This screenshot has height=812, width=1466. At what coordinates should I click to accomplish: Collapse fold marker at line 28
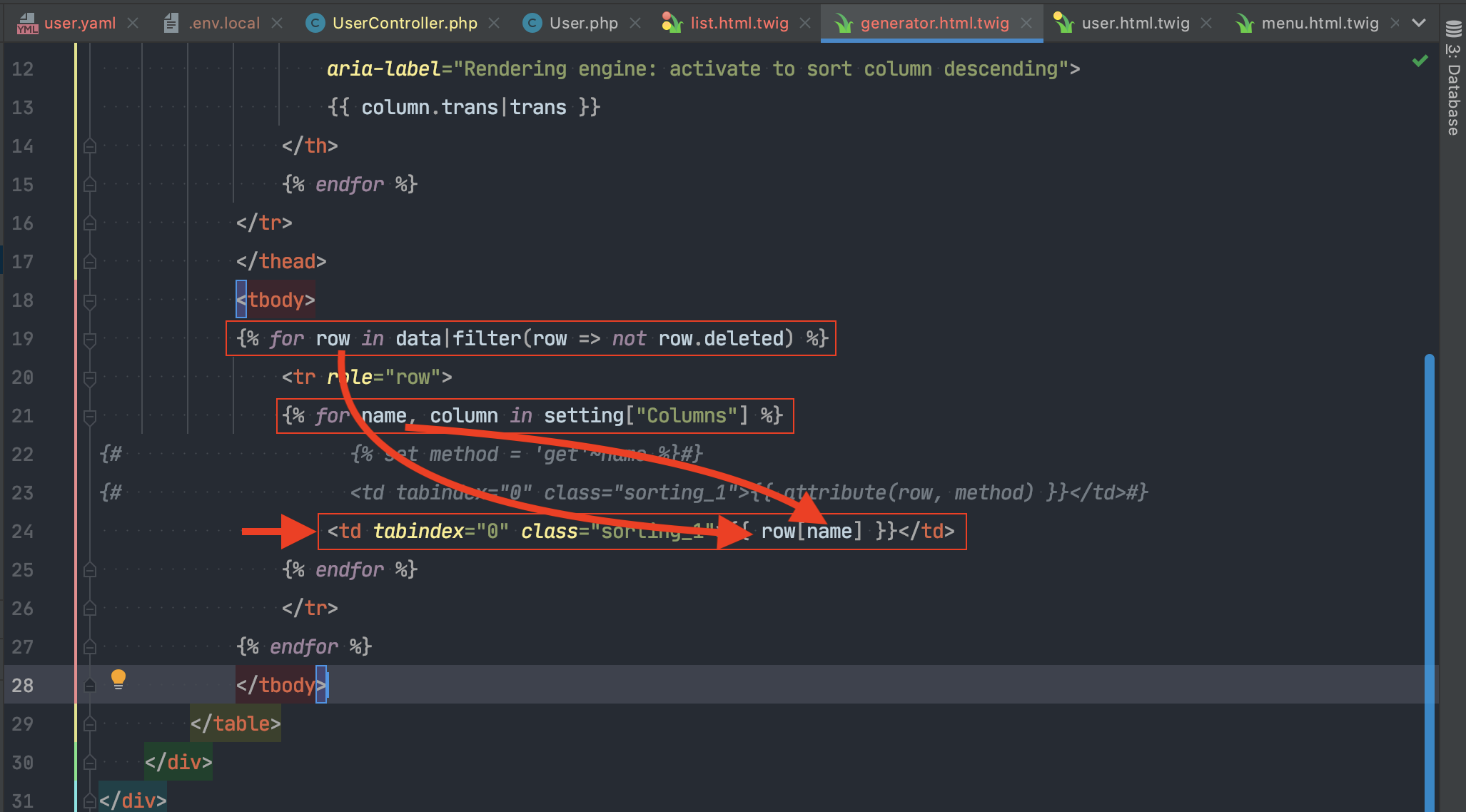pos(90,686)
